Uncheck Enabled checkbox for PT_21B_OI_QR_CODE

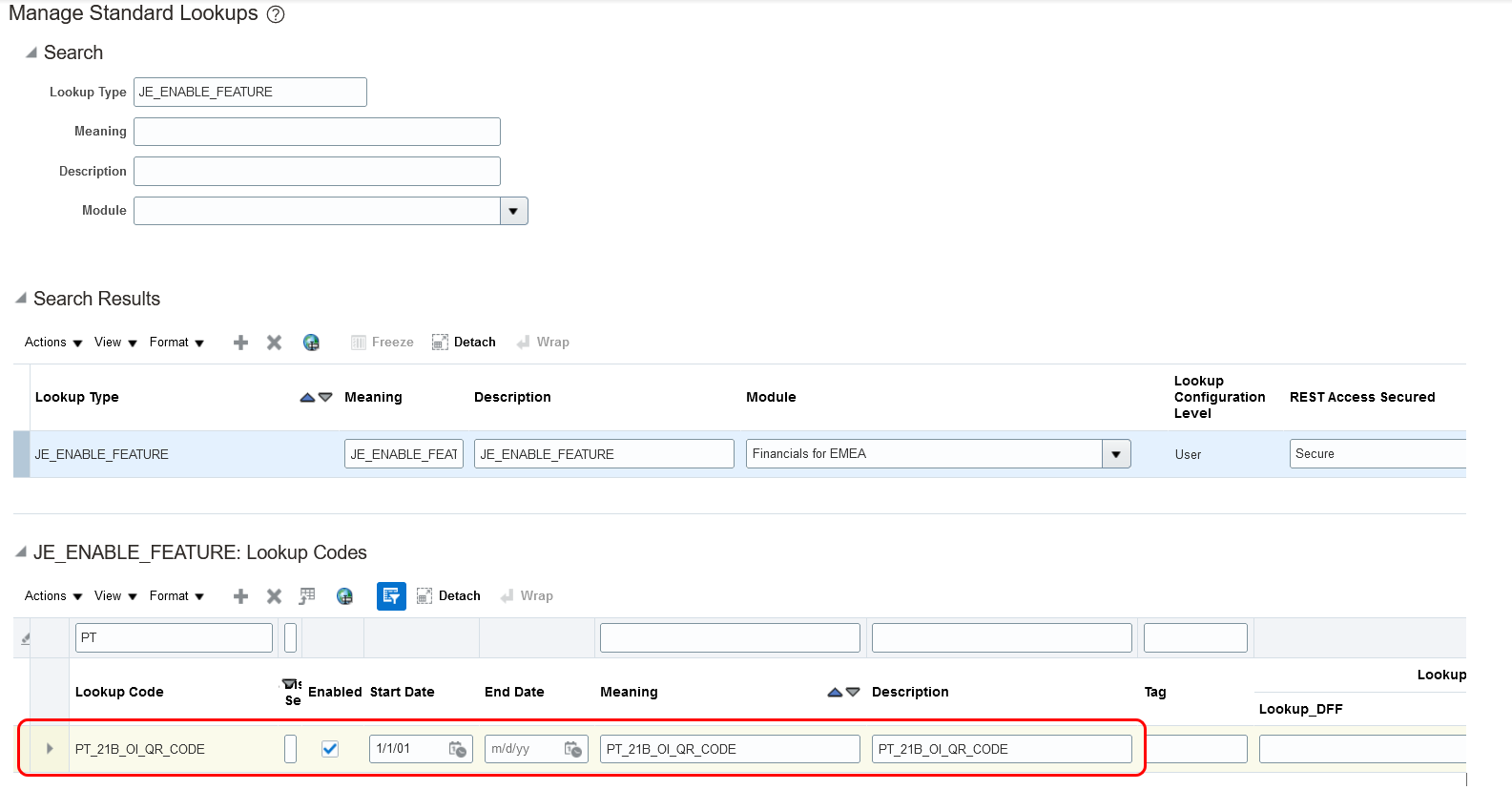[330, 749]
